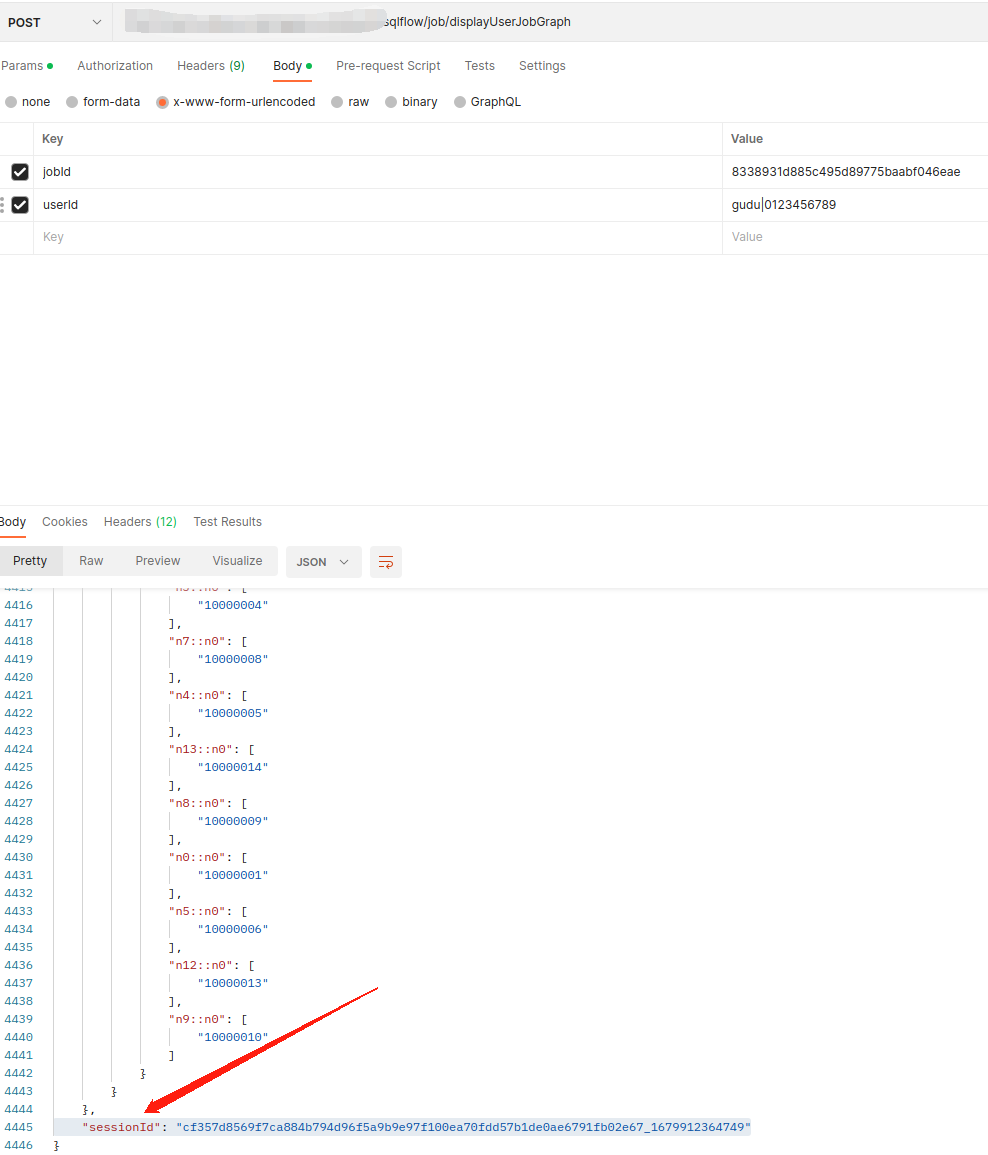Click the Preview response view button

[x=158, y=561]
